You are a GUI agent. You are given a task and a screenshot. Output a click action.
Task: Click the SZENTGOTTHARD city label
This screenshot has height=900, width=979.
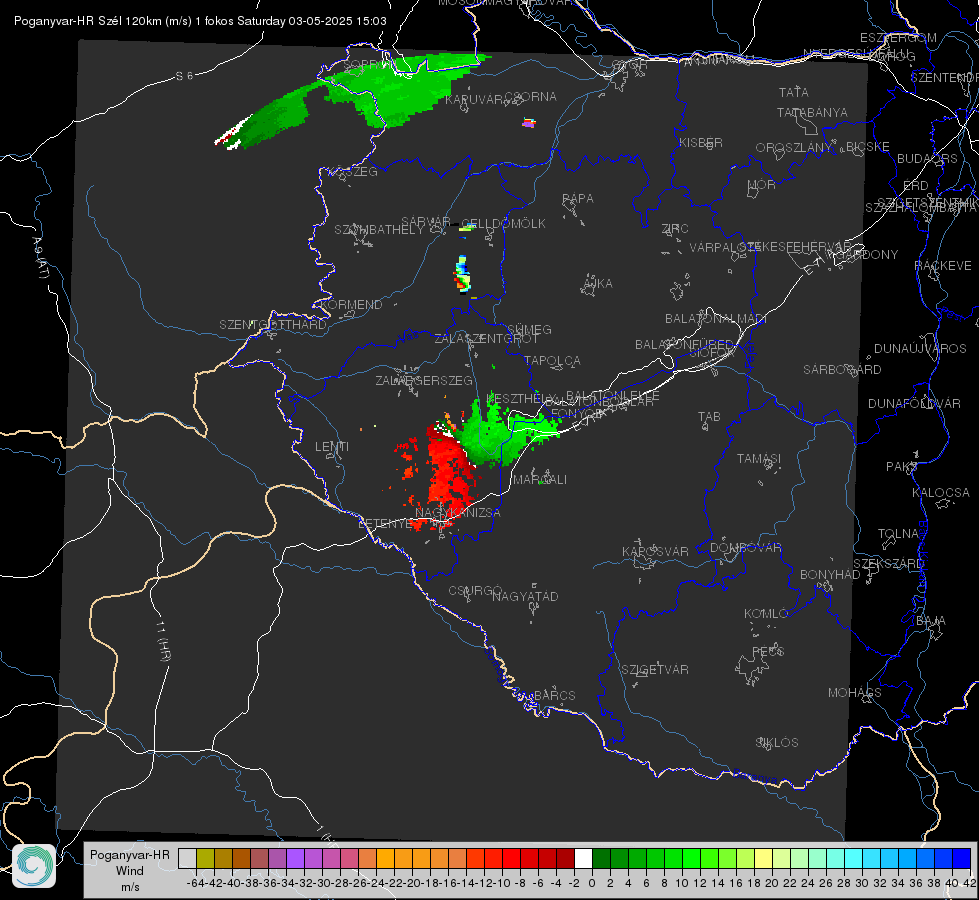pos(273,325)
